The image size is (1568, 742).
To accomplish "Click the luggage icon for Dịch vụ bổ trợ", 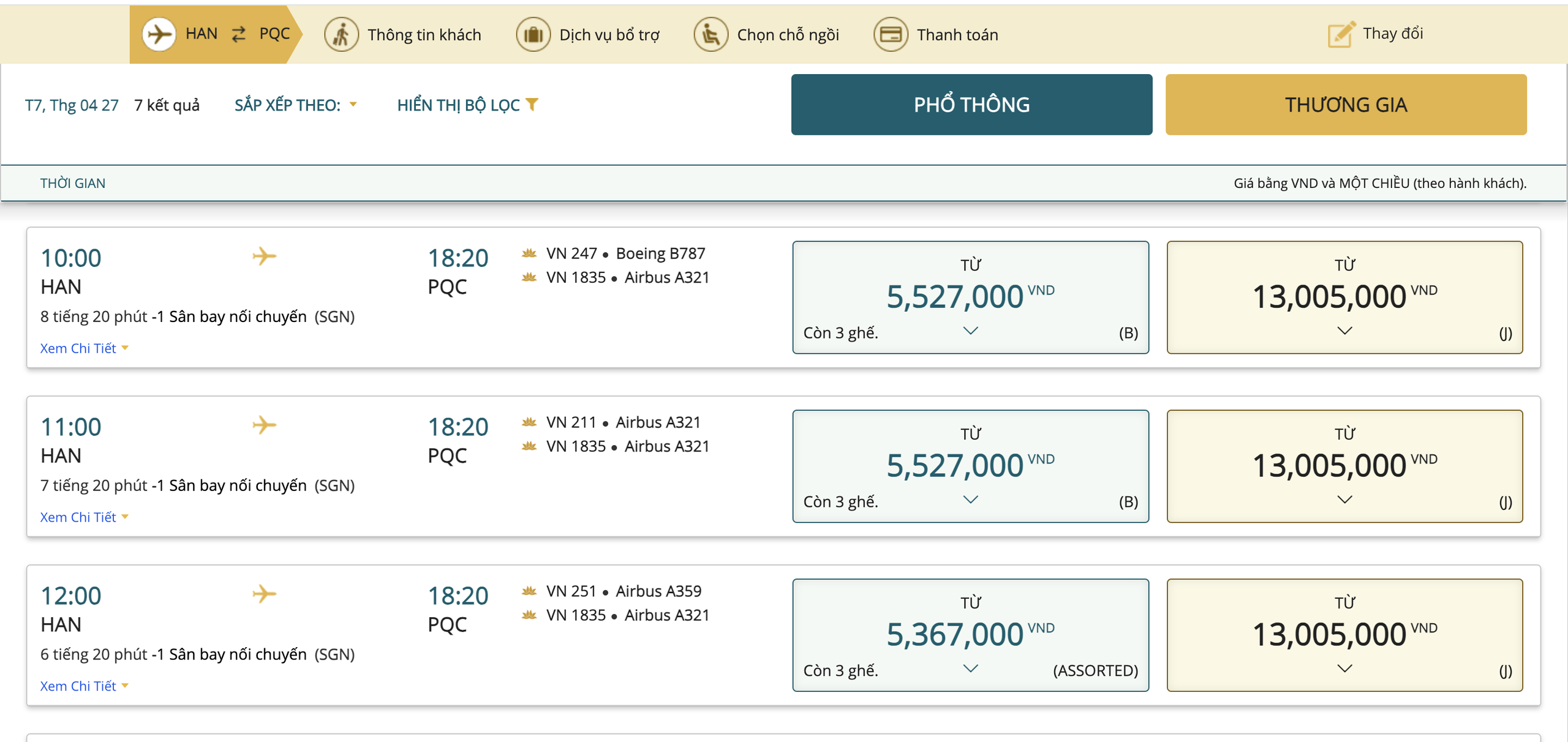I will pyautogui.click(x=533, y=34).
